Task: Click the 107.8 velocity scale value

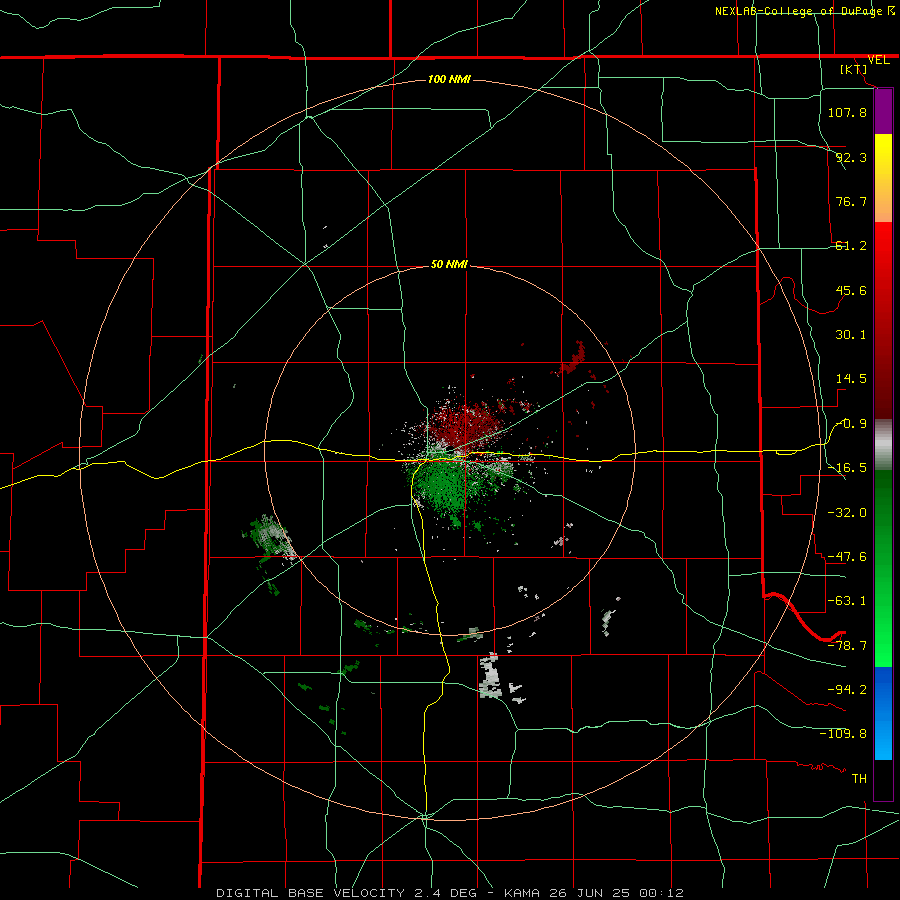Action: pos(847,112)
